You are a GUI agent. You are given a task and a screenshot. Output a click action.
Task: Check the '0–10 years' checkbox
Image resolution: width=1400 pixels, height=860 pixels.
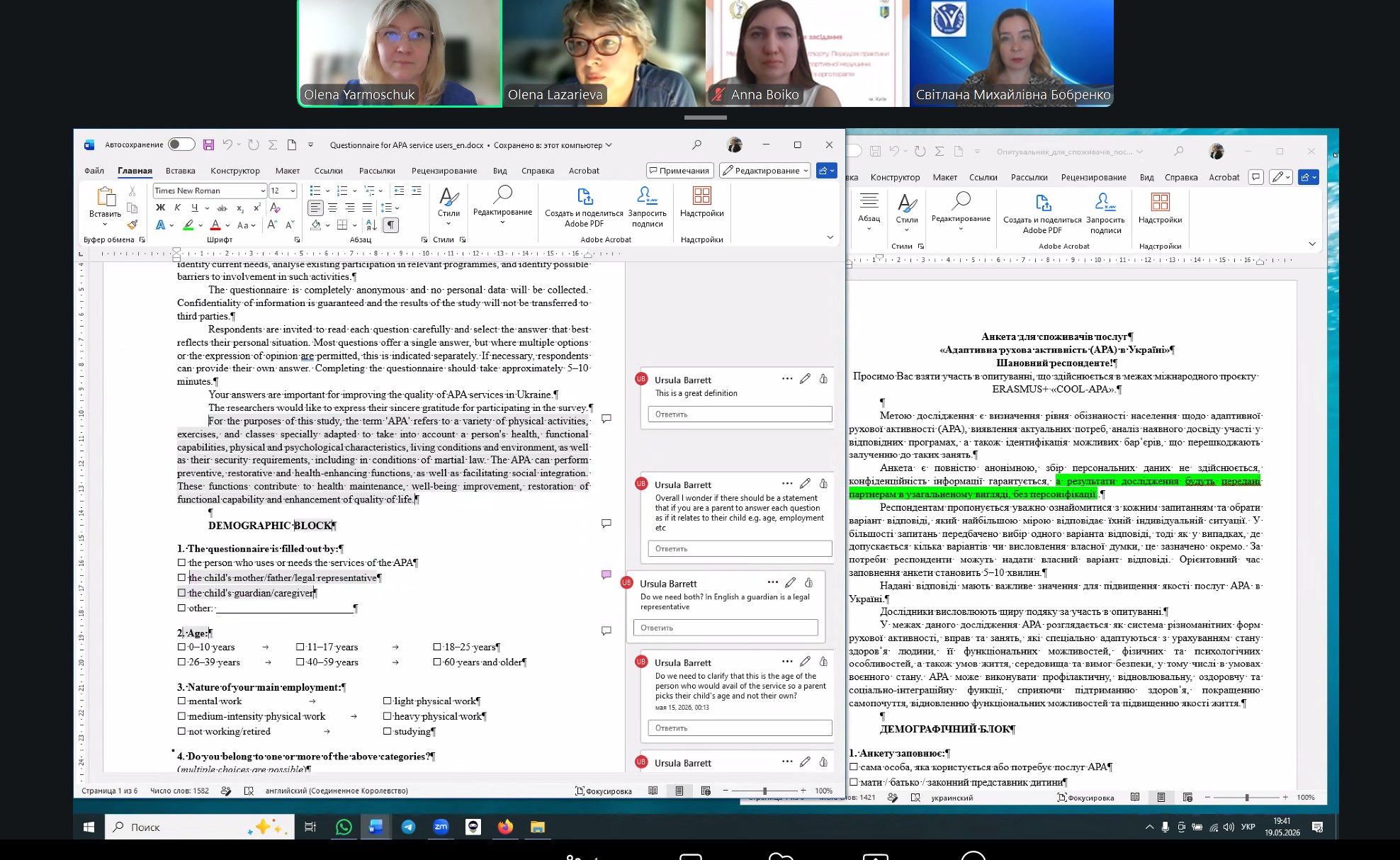click(181, 647)
